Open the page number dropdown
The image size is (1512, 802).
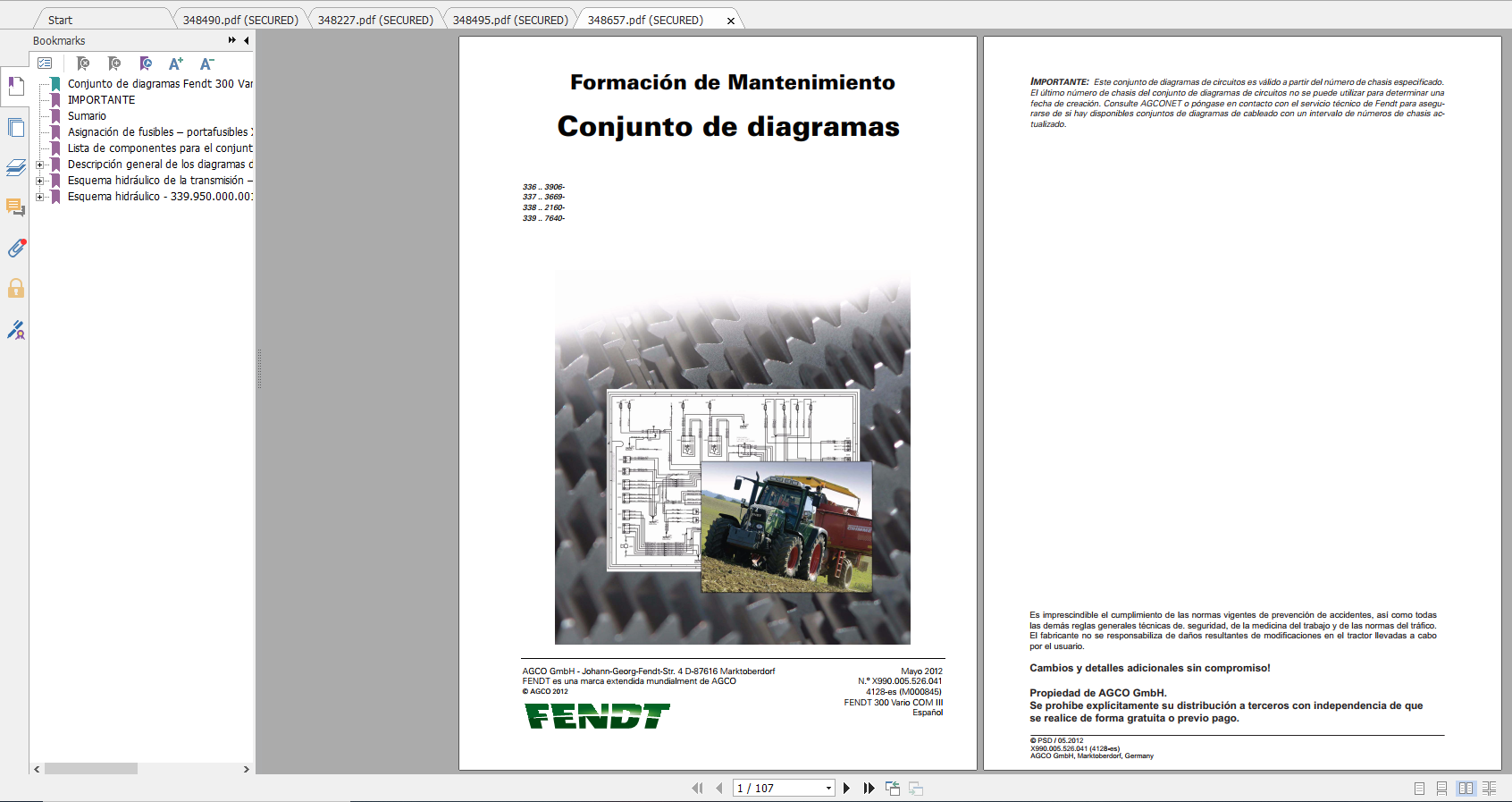pos(828,788)
